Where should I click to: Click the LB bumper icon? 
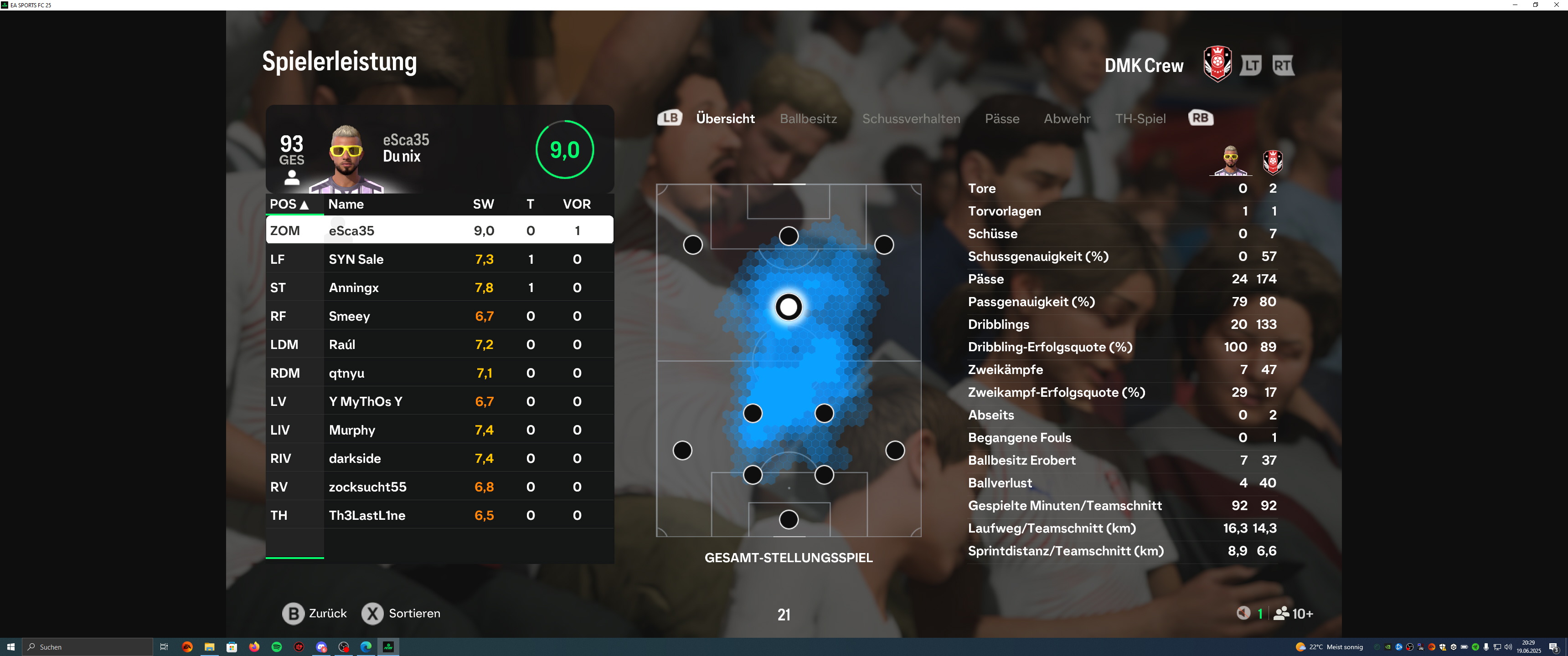[670, 118]
